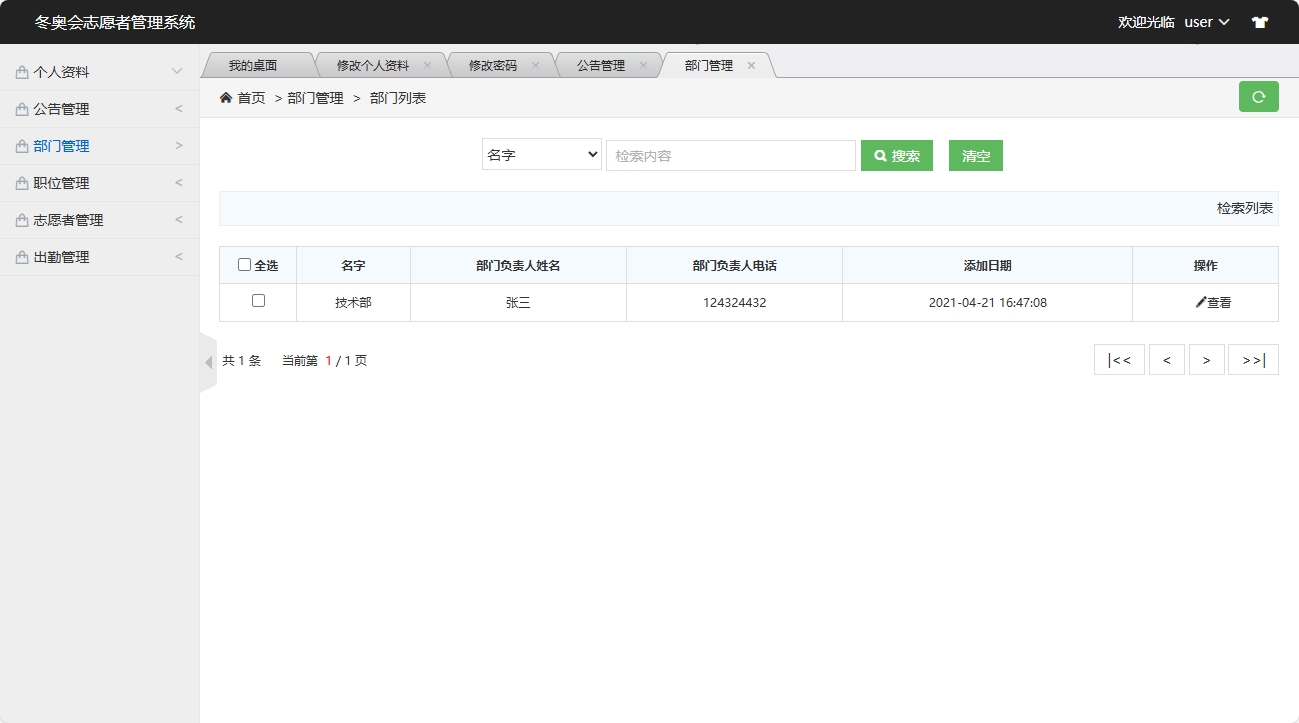Click the shirt theme icon in top bar
This screenshot has height=723, width=1299.
click(x=1259, y=21)
